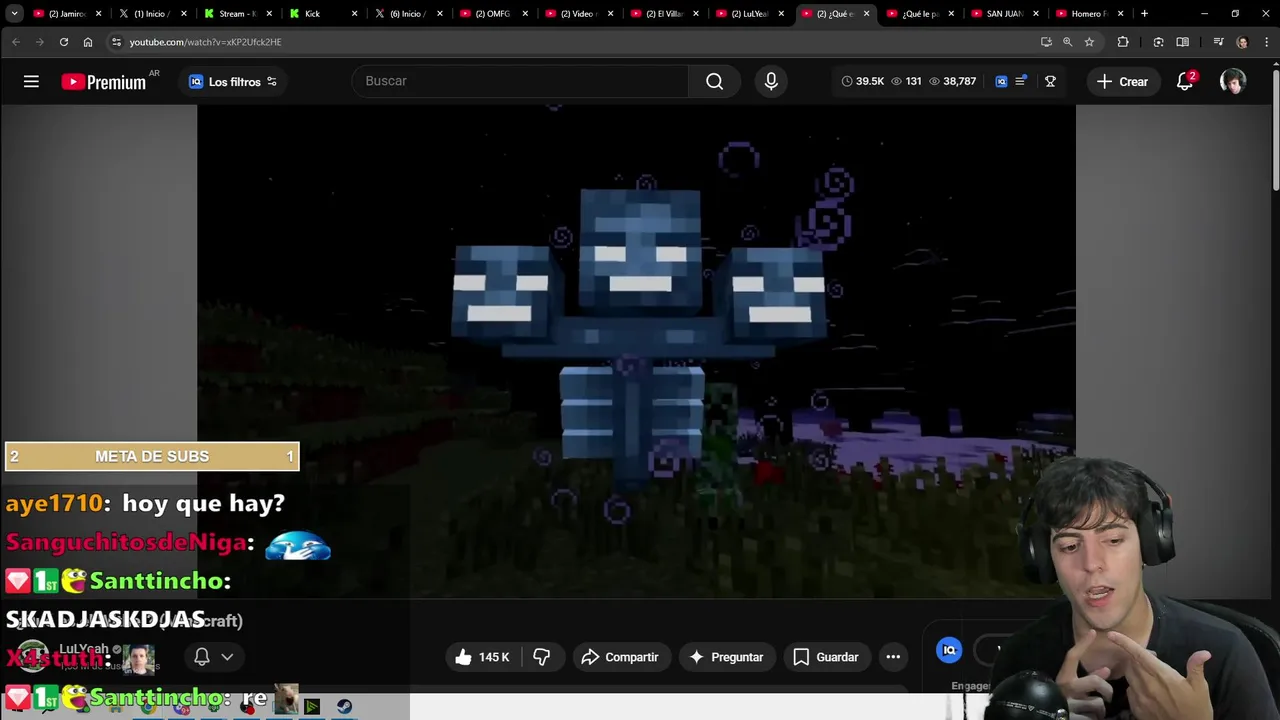Start voice search with microphone icon

pos(771,81)
